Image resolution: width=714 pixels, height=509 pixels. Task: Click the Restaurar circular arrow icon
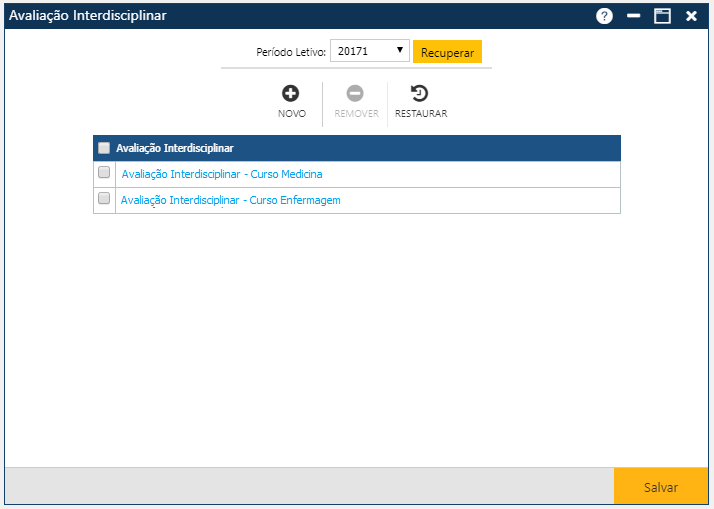420,94
